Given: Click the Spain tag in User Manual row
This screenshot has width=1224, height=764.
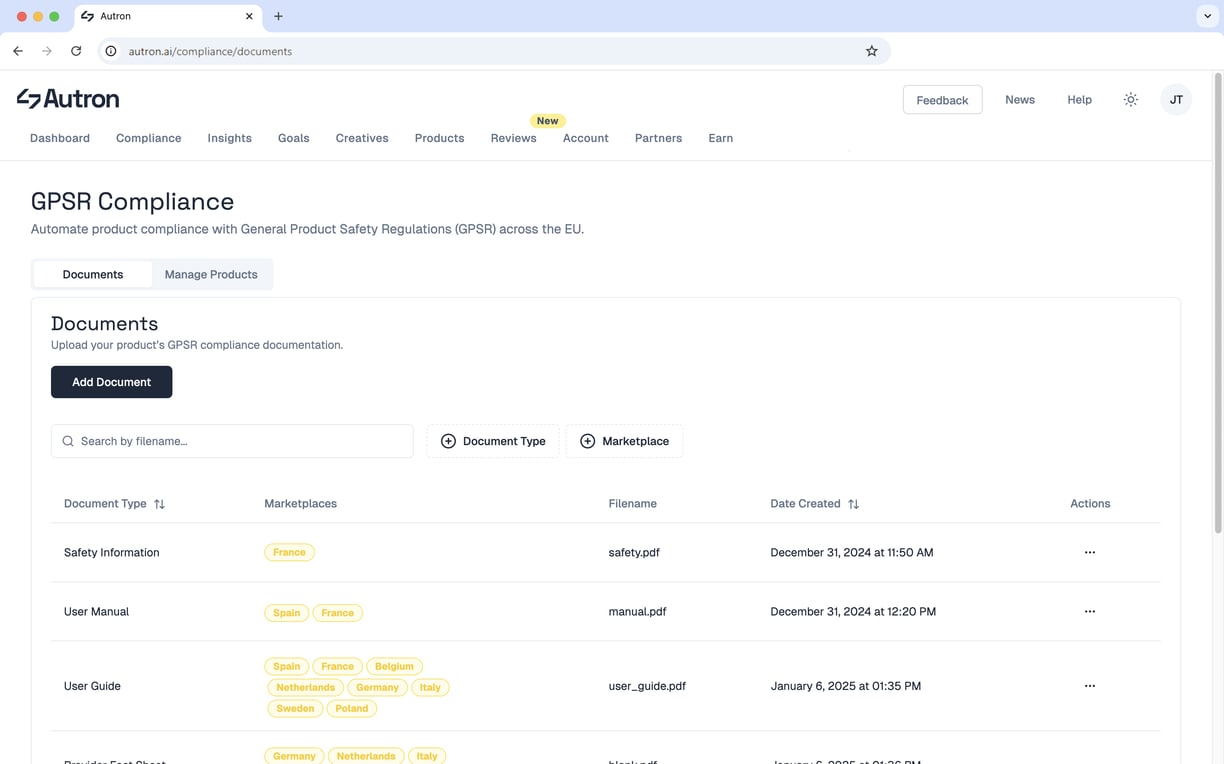Looking at the screenshot, I should point(286,612).
